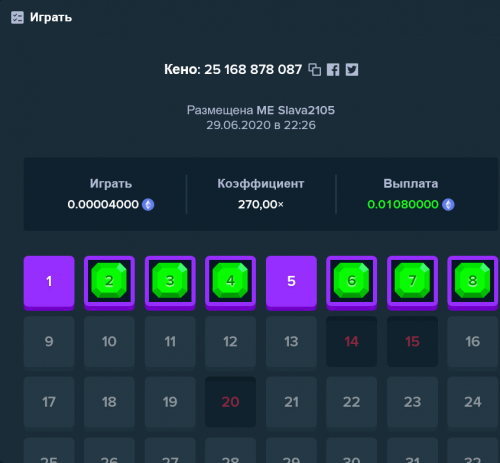500x463 pixels.
Task: Select green gem tile number 7
Action: pos(412,283)
